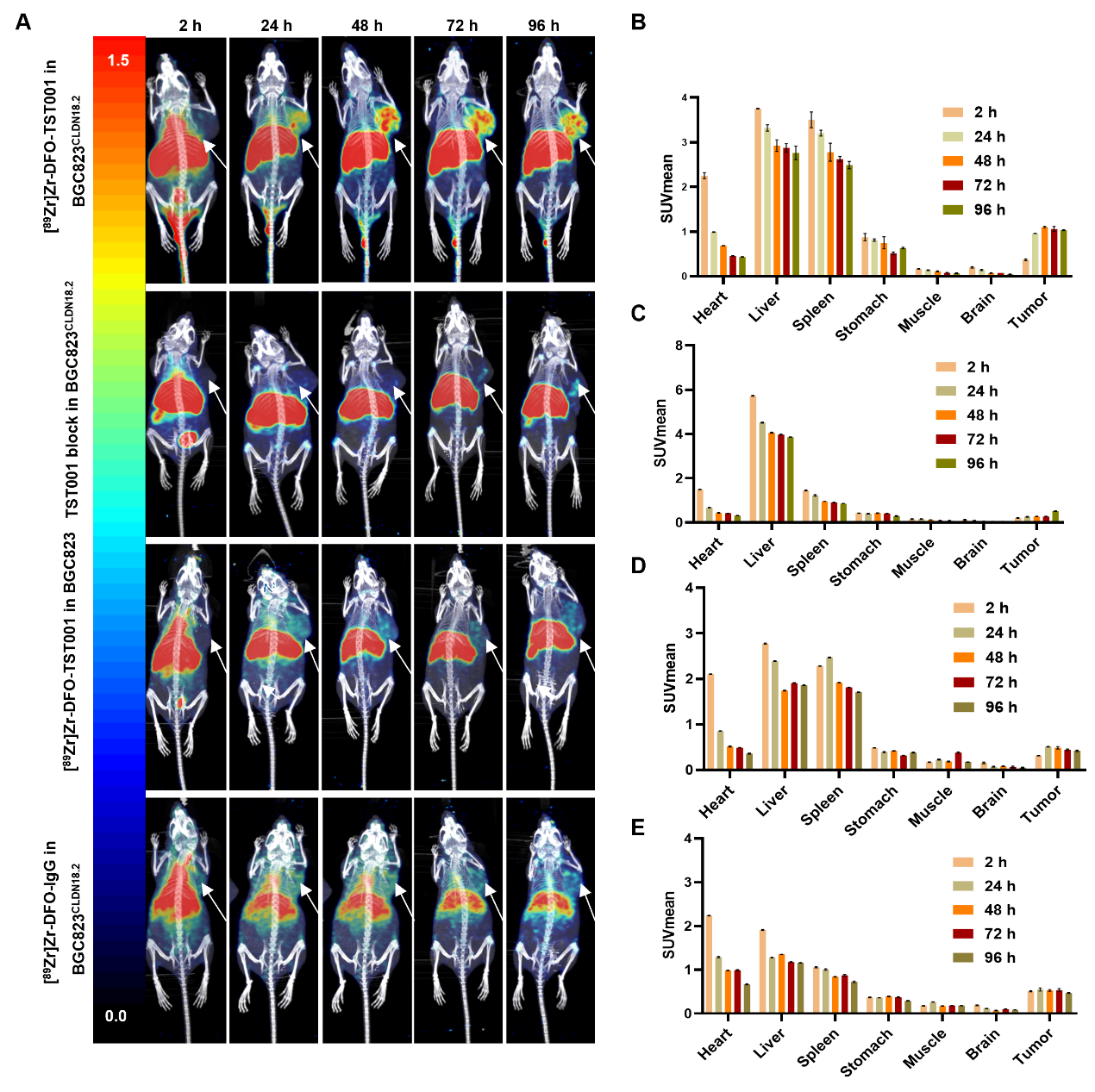This screenshot has height=1092, width=1095.
Task: Open the 96 h mouse scan in IgG row
Action: click(550, 920)
